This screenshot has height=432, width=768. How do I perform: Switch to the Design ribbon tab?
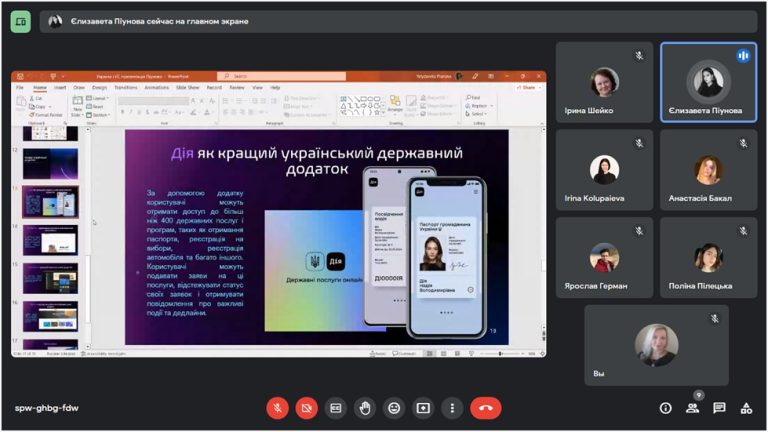pos(99,88)
